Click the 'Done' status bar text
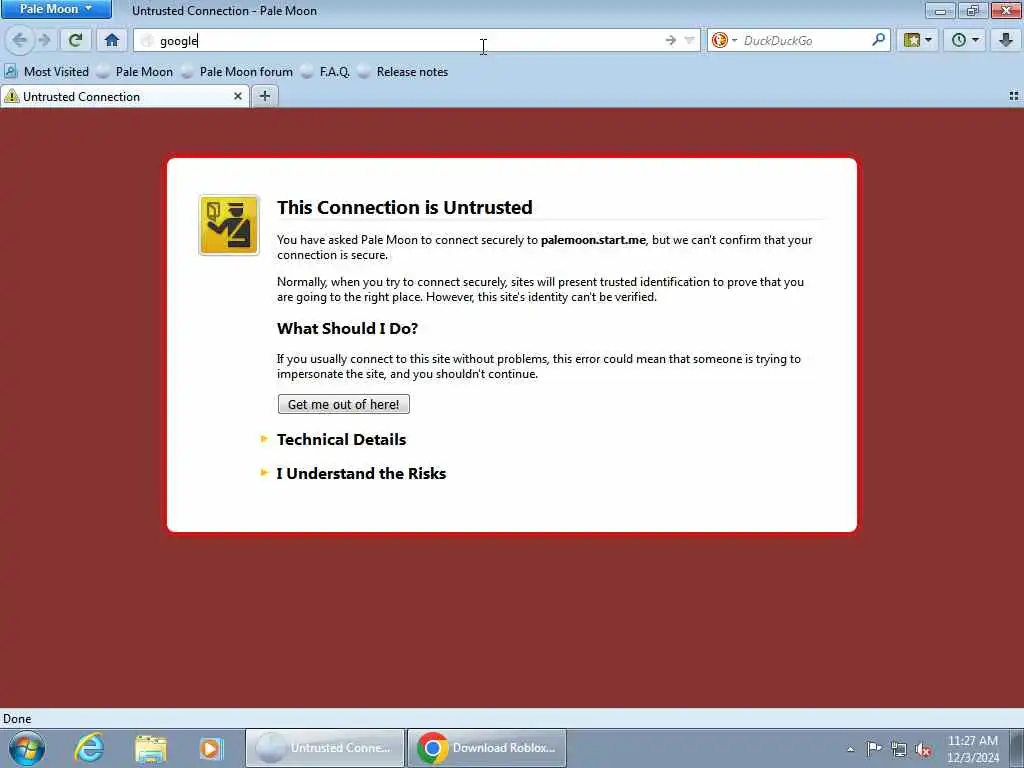 click(x=17, y=718)
